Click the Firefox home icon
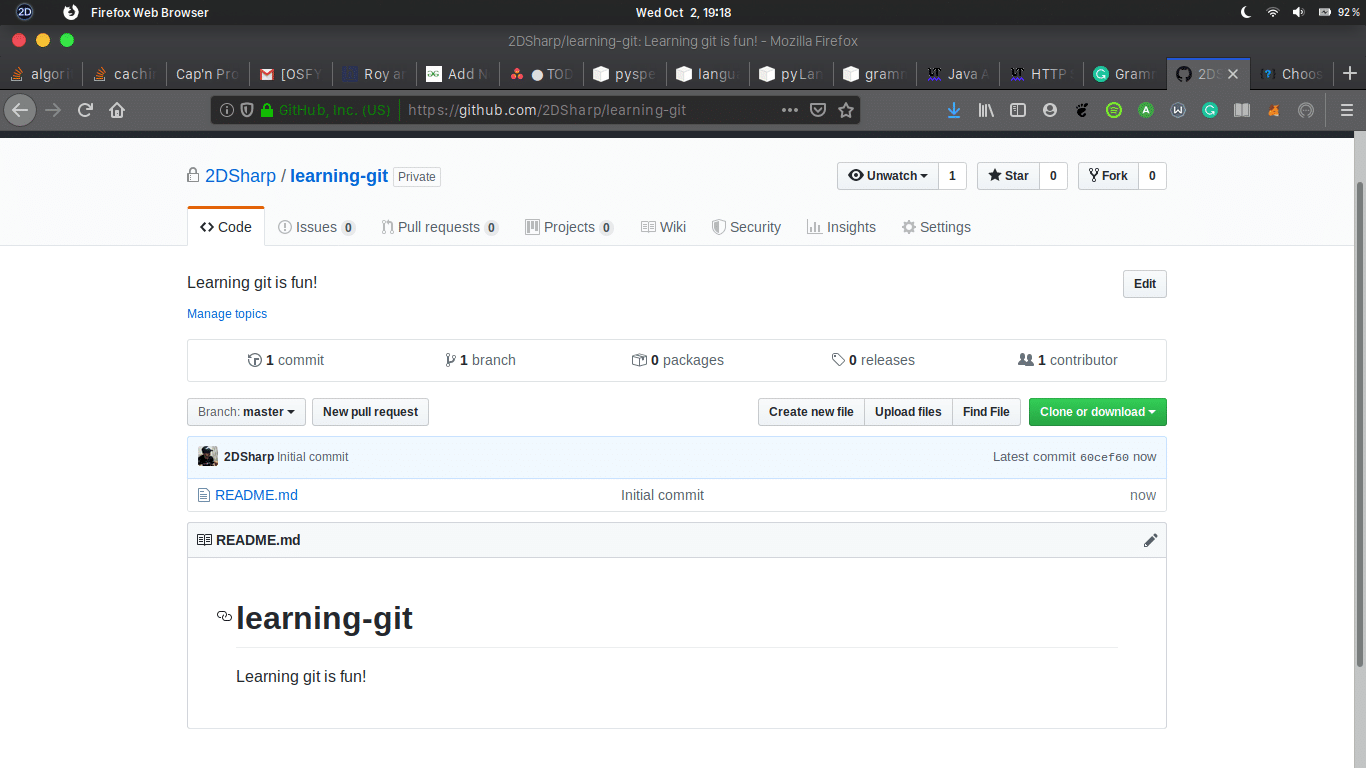1366x768 pixels. (117, 110)
